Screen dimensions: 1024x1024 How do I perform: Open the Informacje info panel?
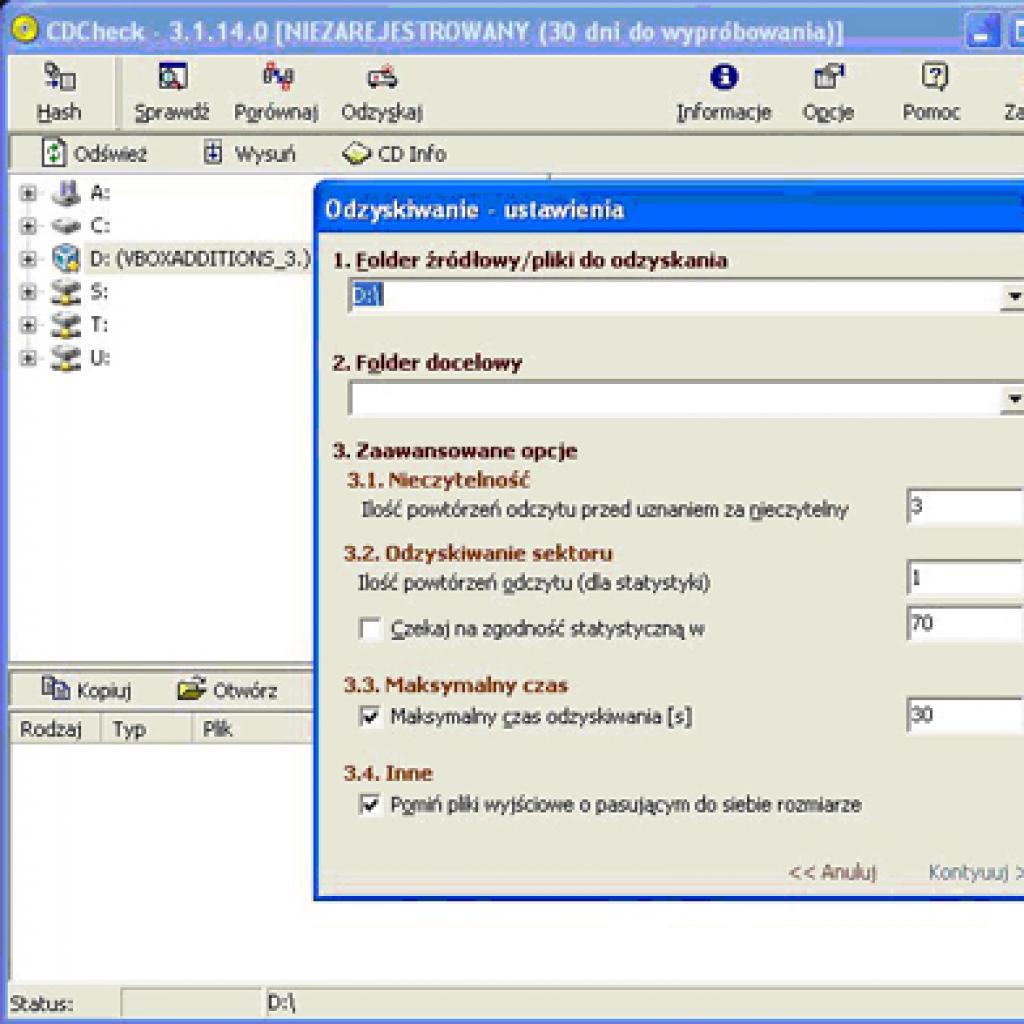coord(724,93)
